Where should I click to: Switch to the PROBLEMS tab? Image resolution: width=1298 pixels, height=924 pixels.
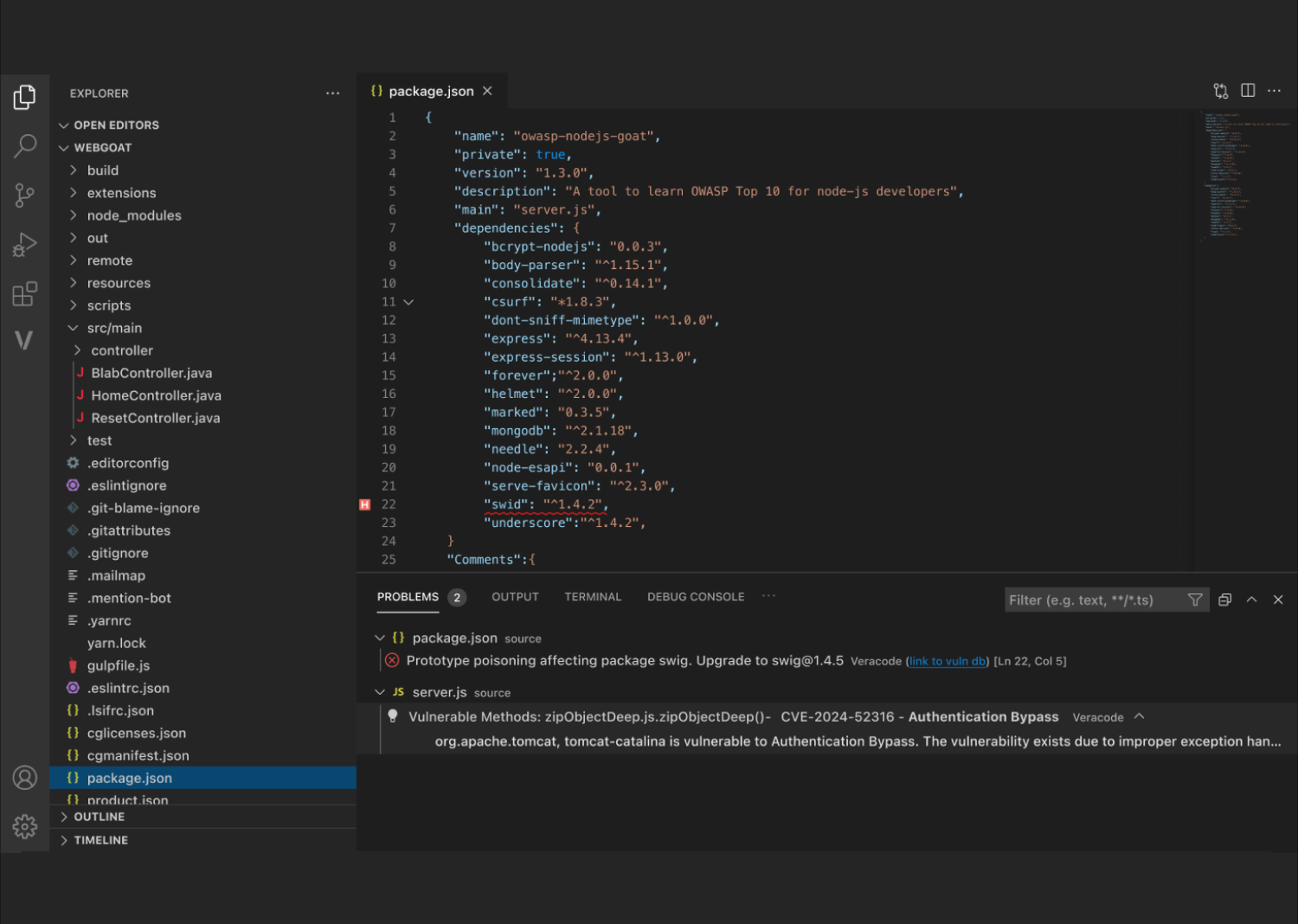coord(408,597)
